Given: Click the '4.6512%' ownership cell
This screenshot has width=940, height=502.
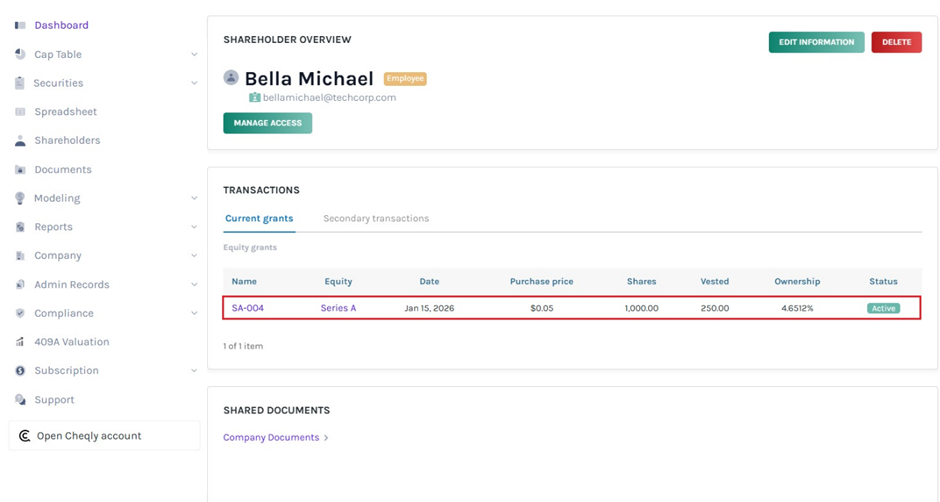Looking at the screenshot, I should point(797,308).
